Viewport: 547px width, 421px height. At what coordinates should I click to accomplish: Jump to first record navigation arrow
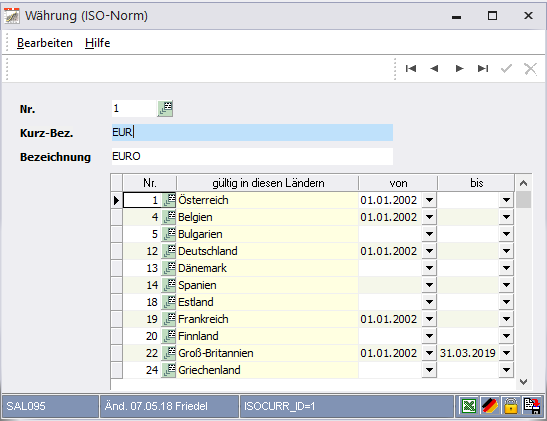(x=411, y=68)
